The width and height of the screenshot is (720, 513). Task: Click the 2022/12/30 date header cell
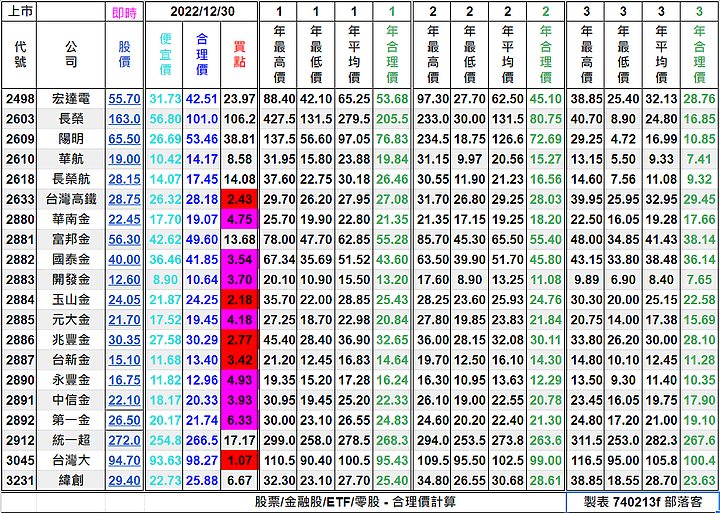(x=202, y=11)
